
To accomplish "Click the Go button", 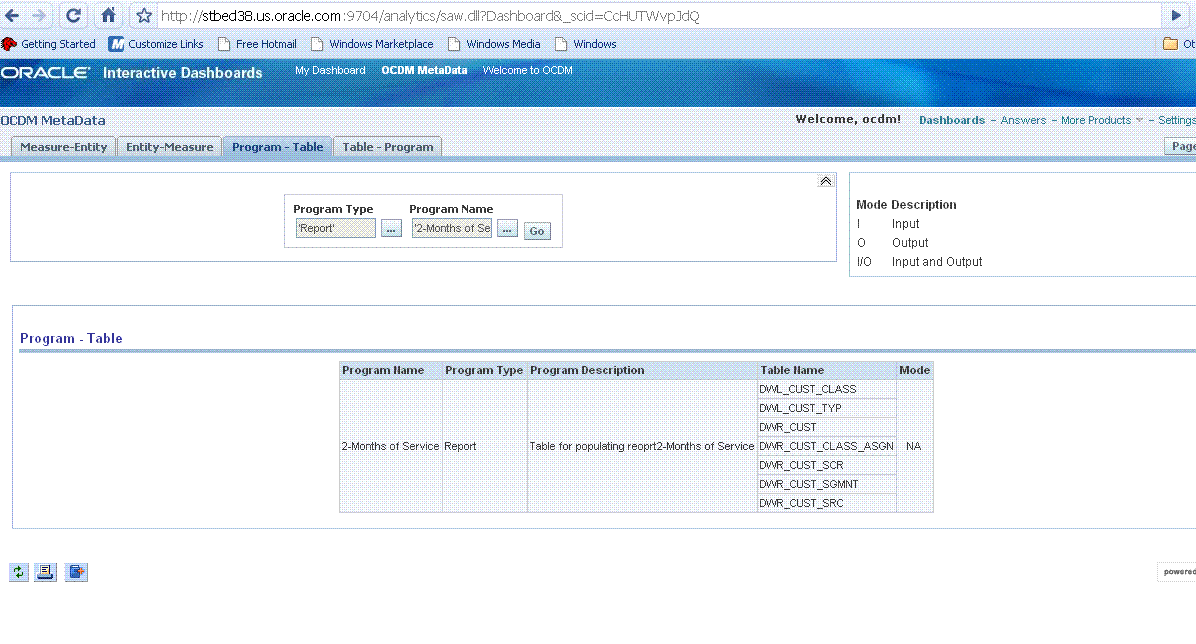I will (x=537, y=230).
